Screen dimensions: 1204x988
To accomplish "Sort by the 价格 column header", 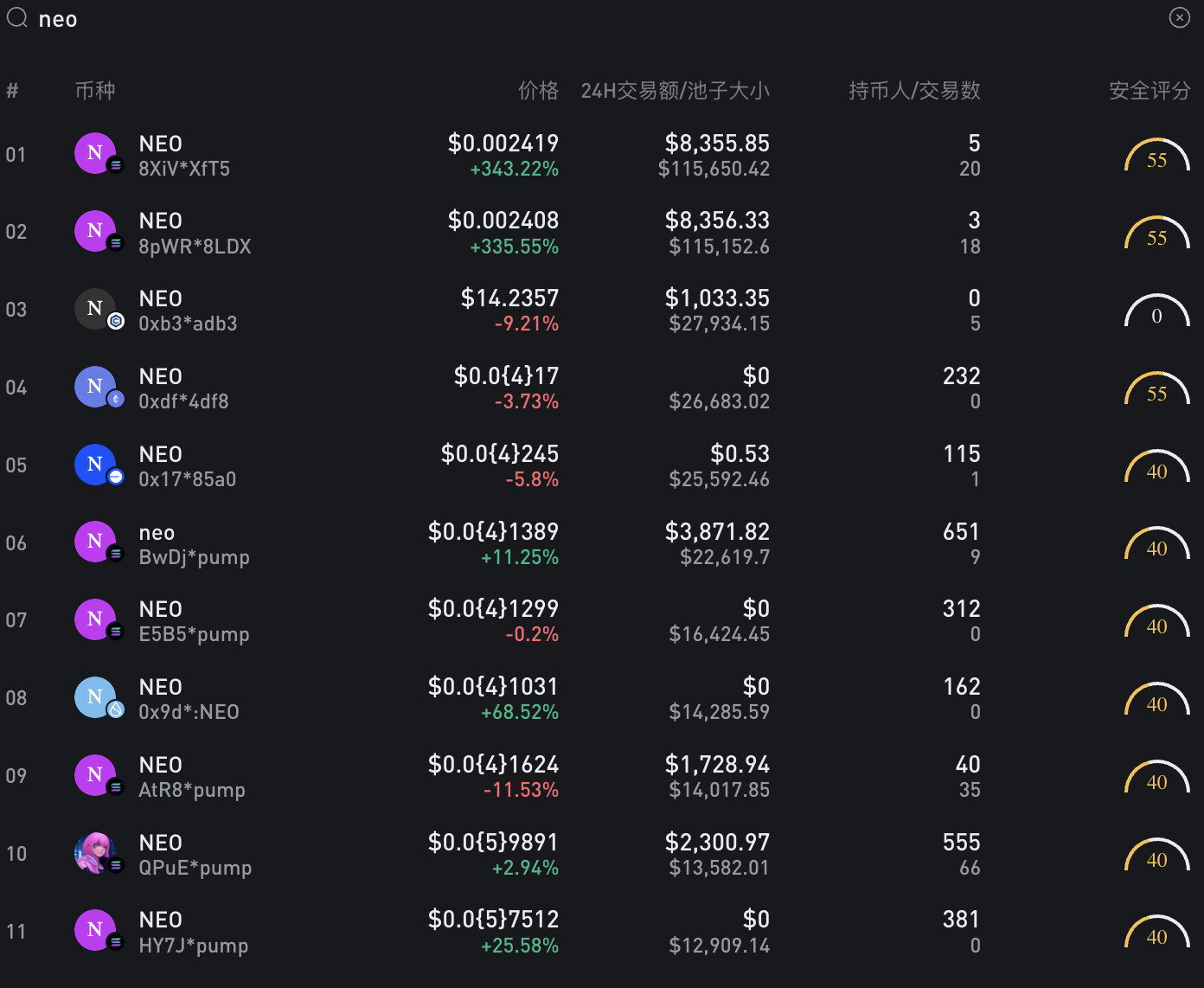I will (538, 91).
